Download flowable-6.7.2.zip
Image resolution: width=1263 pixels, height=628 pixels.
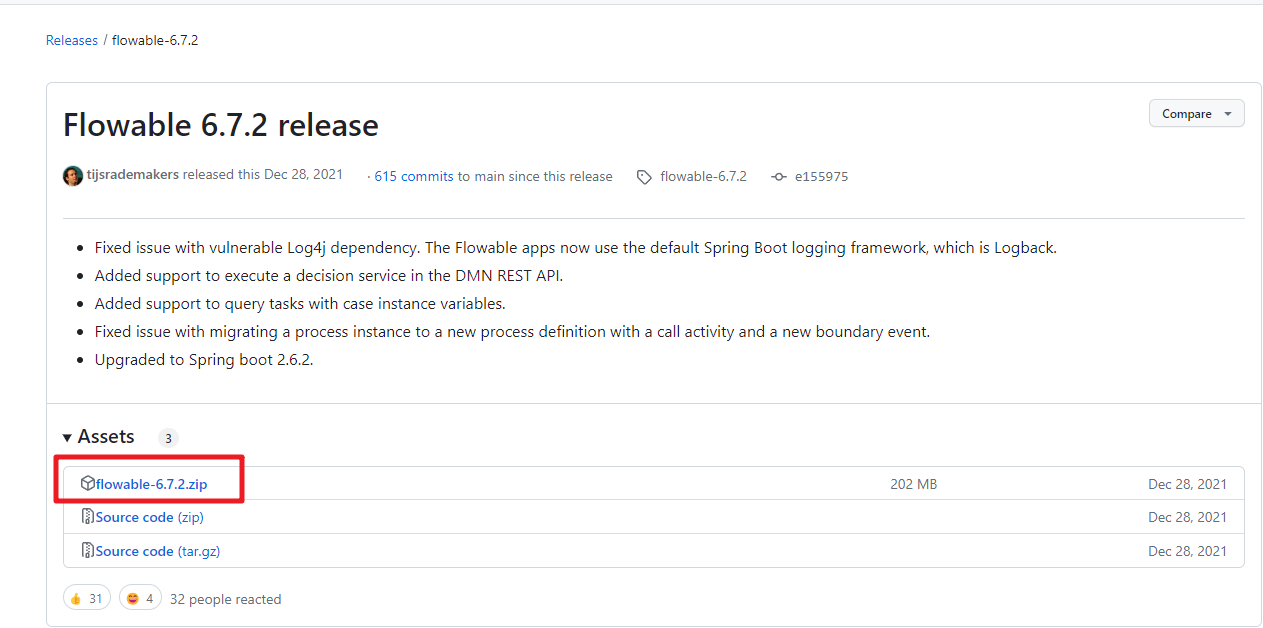[x=152, y=484]
